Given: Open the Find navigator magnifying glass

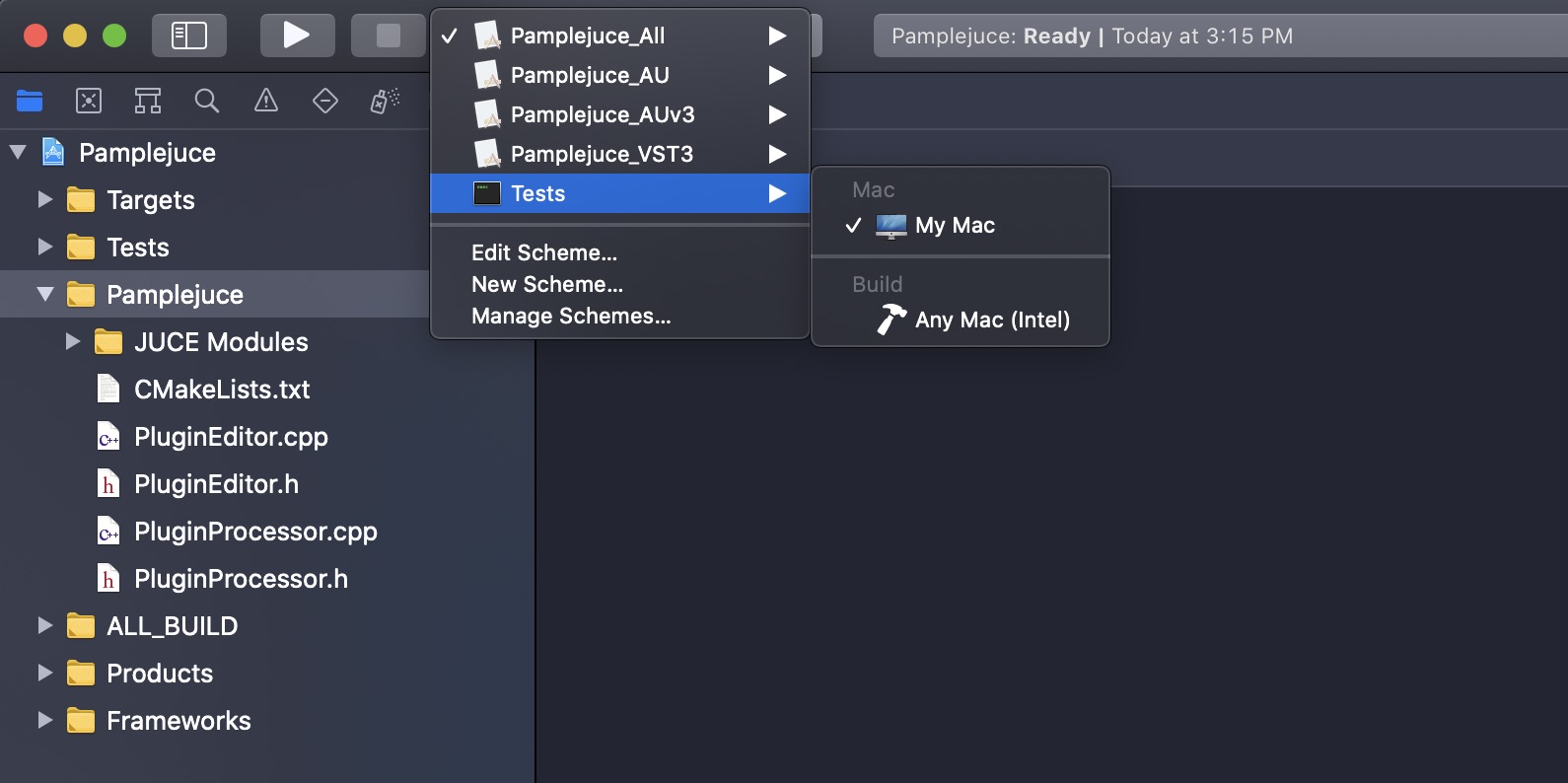Looking at the screenshot, I should 206,101.
